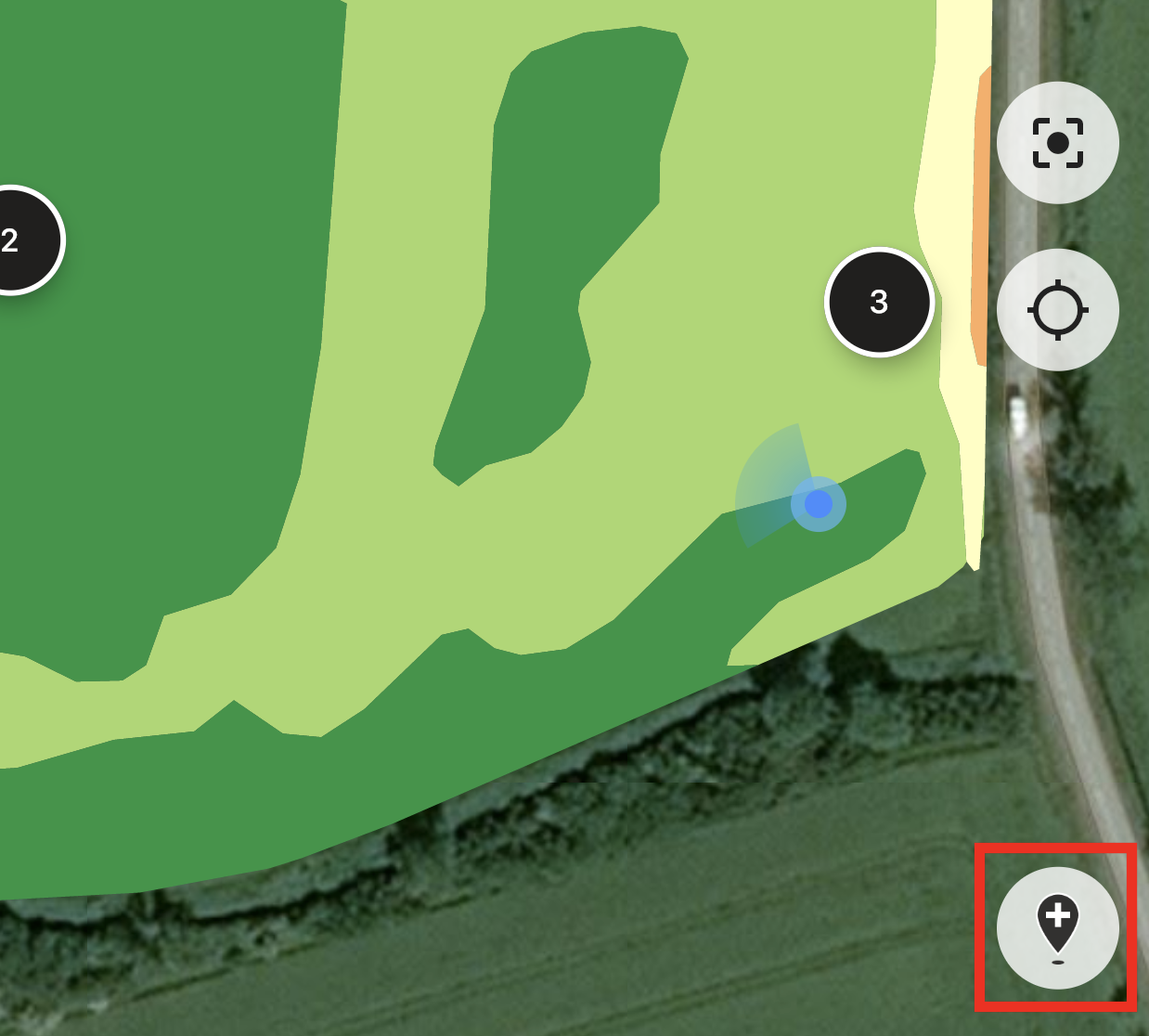Click the blue current location dot
This screenshot has height=1036, width=1149.
click(x=819, y=504)
